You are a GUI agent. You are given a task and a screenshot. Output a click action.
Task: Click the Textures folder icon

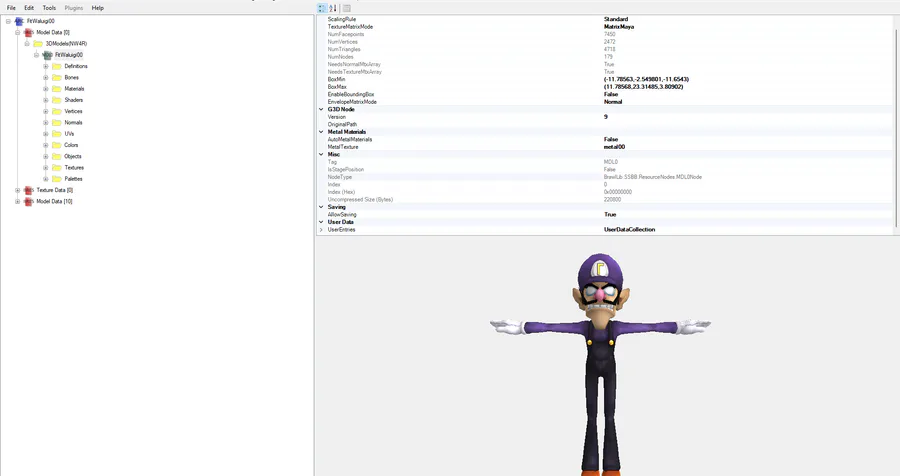(x=57, y=168)
